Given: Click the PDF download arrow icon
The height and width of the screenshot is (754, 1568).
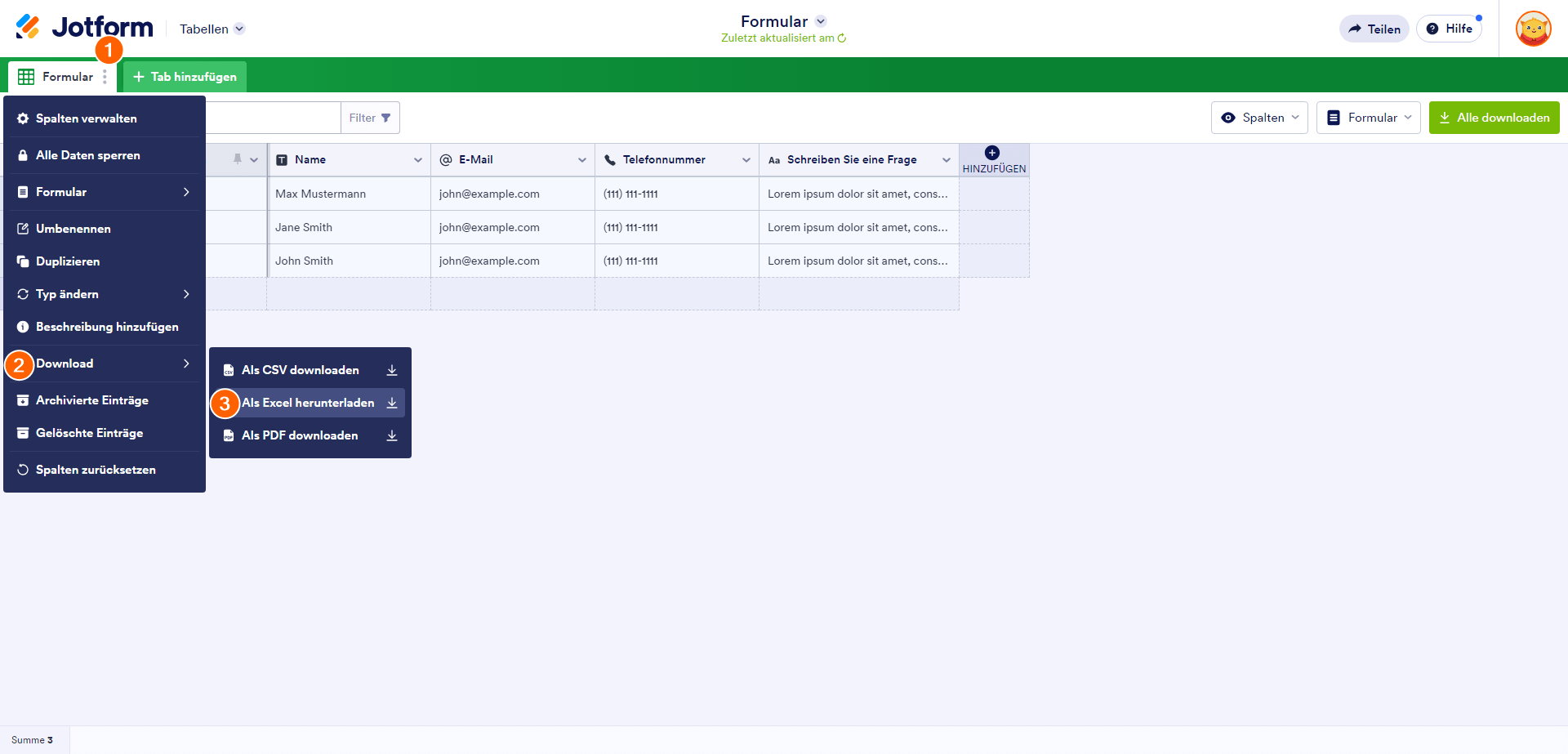Looking at the screenshot, I should (392, 435).
